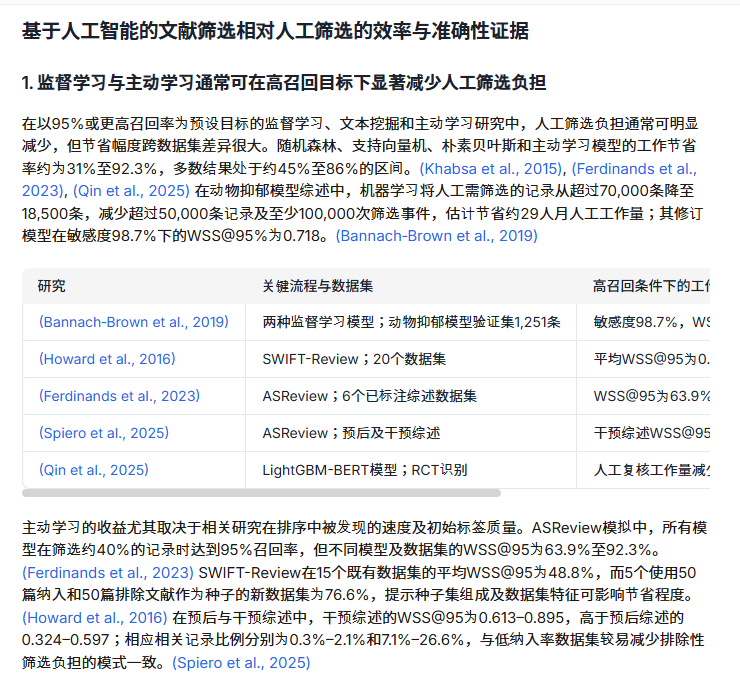Click cell beginning WSS@95为63.9%
The image size is (740, 685).
(643, 396)
